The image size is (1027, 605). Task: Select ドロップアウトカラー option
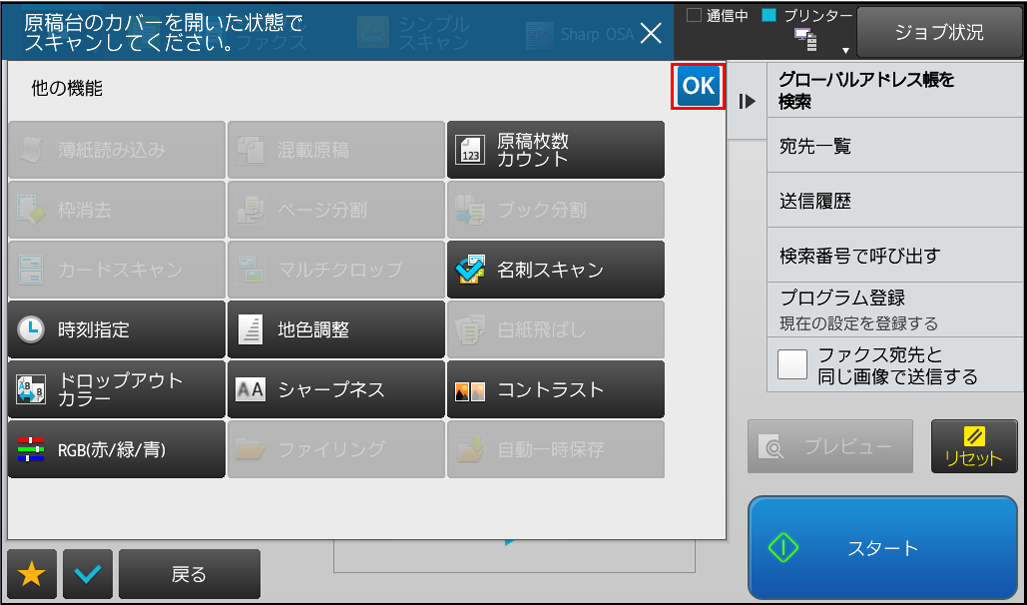(x=117, y=390)
